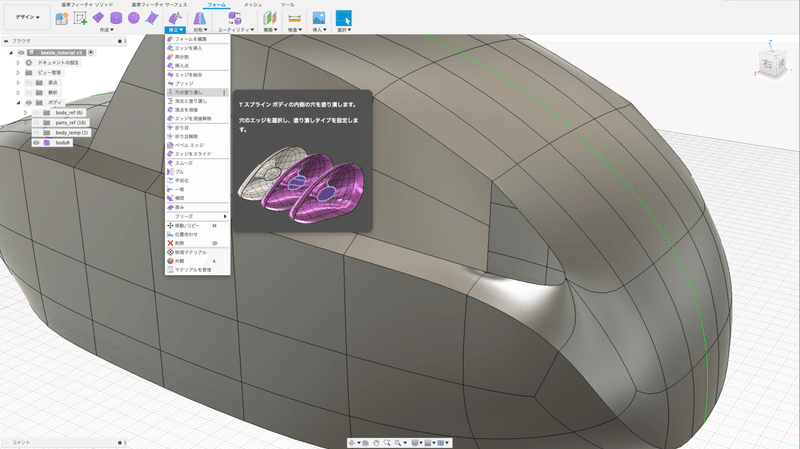This screenshot has width=800, height=449.
Task: Switch to ツール tab
Action: point(287,5)
